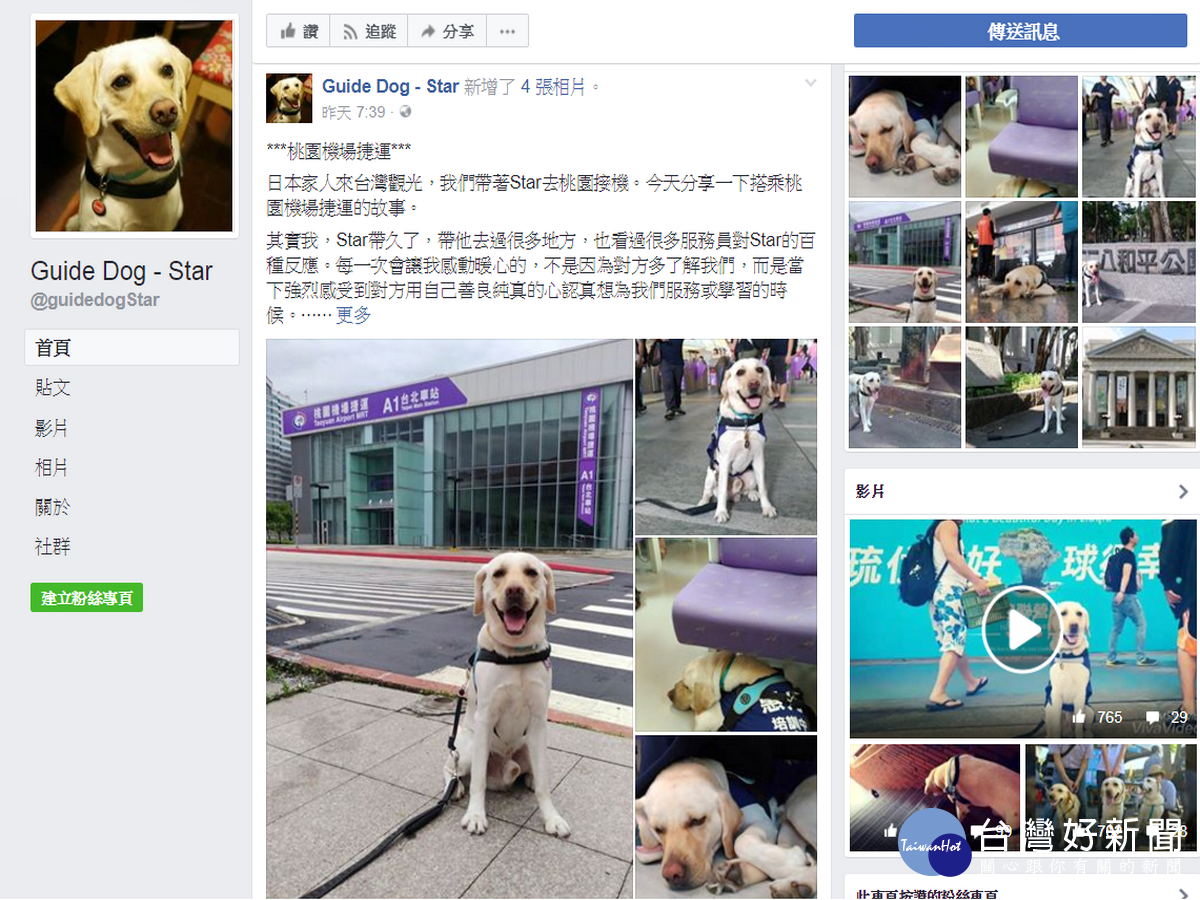Image resolution: width=1200 pixels, height=900 pixels.
Task: Play the video in the 影片 section
Action: click(x=1021, y=630)
